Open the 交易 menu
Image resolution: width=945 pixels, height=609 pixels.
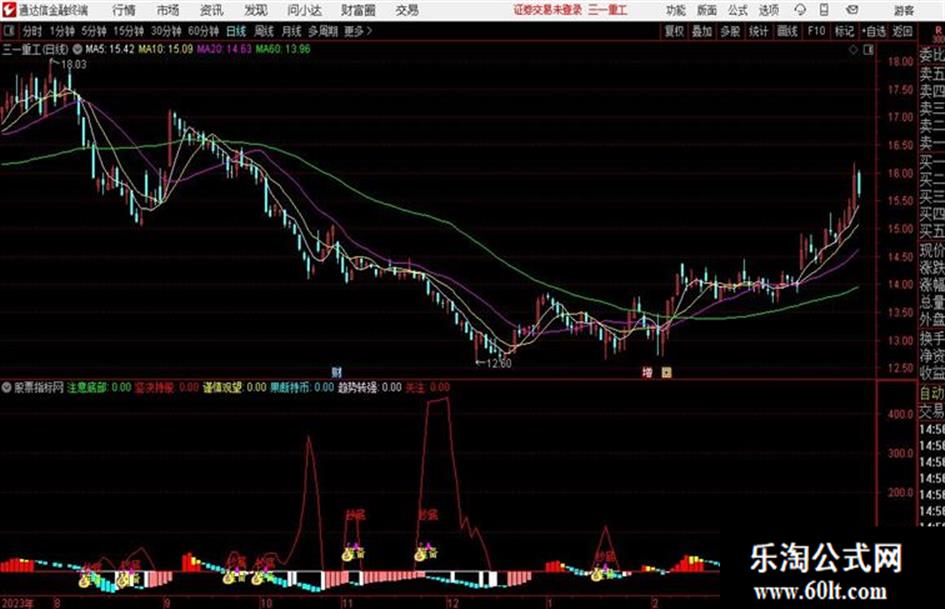coord(407,10)
